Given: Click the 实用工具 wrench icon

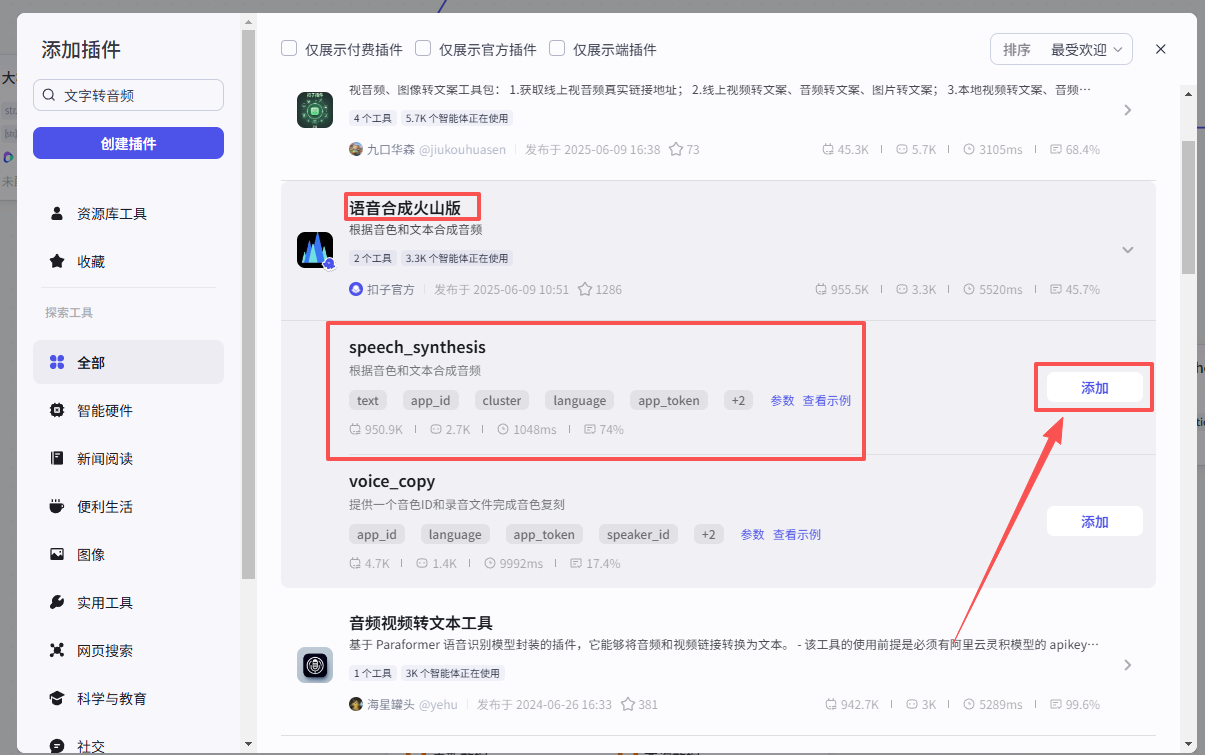Looking at the screenshot, I should pos(57,603).
